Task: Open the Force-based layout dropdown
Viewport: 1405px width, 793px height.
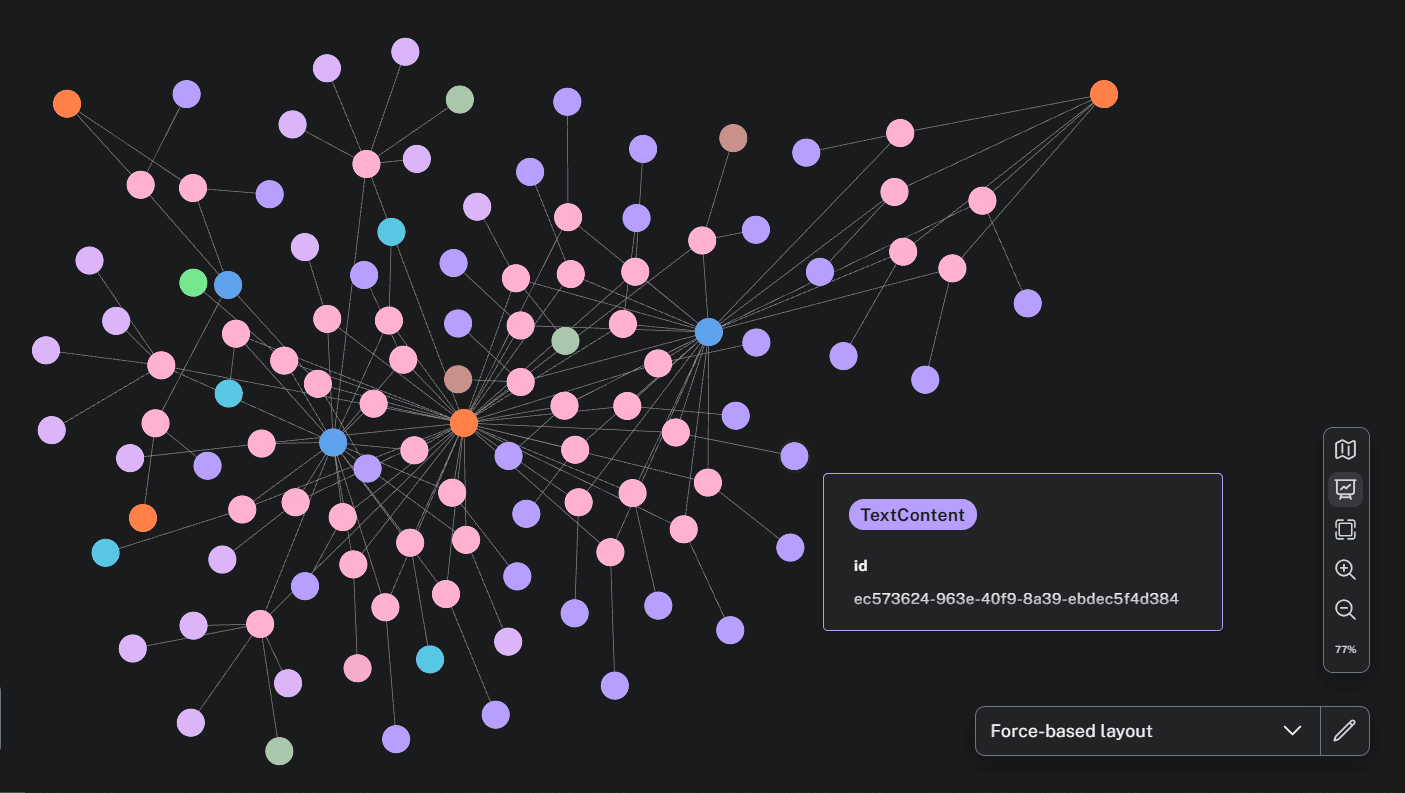Action: click(x=1147, y=731)
